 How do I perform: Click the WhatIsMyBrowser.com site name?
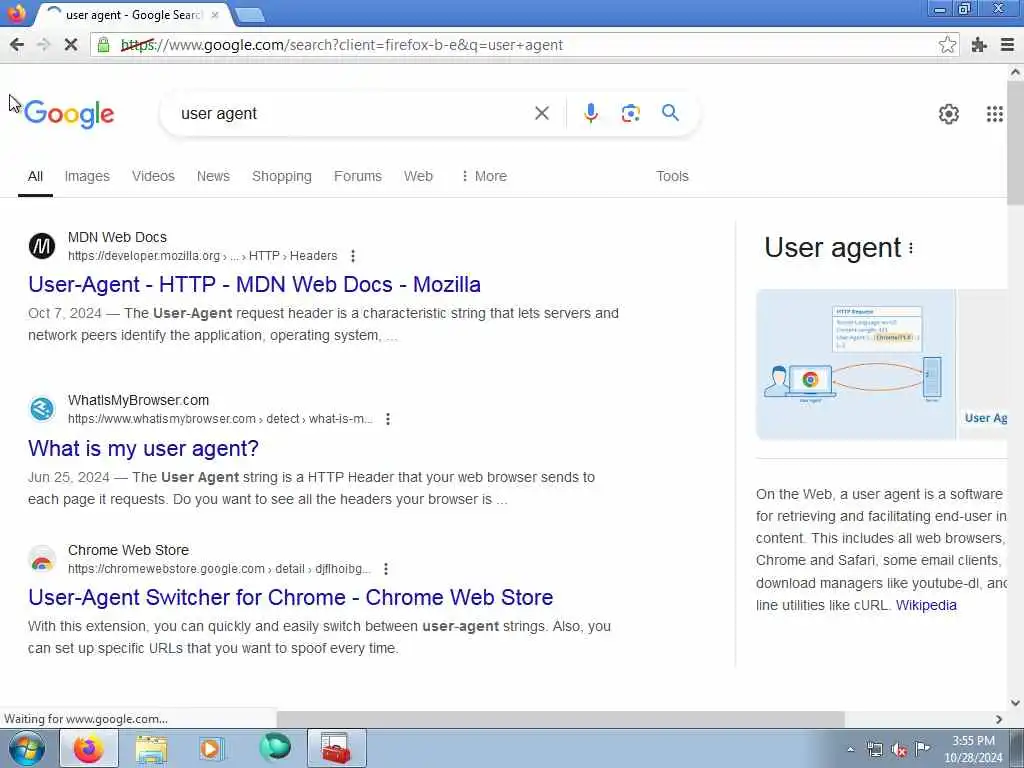[138, 400]
